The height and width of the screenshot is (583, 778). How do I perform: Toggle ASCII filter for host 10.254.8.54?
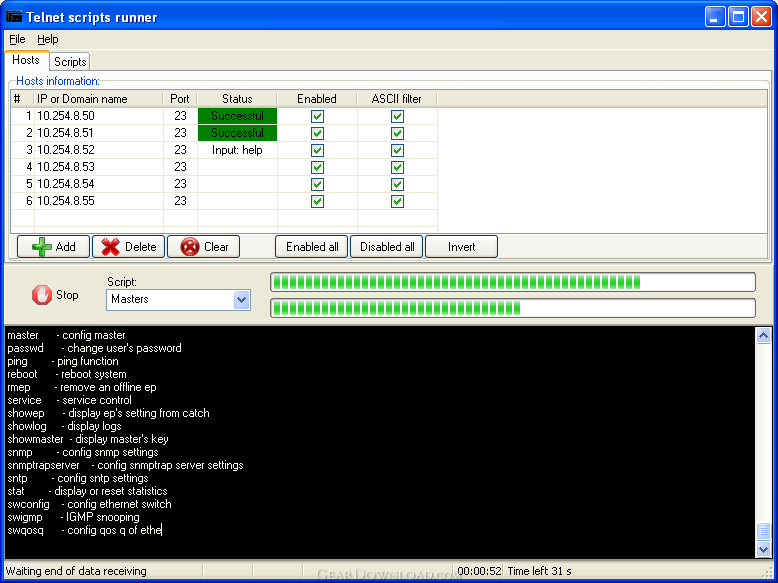coord(397,184)
